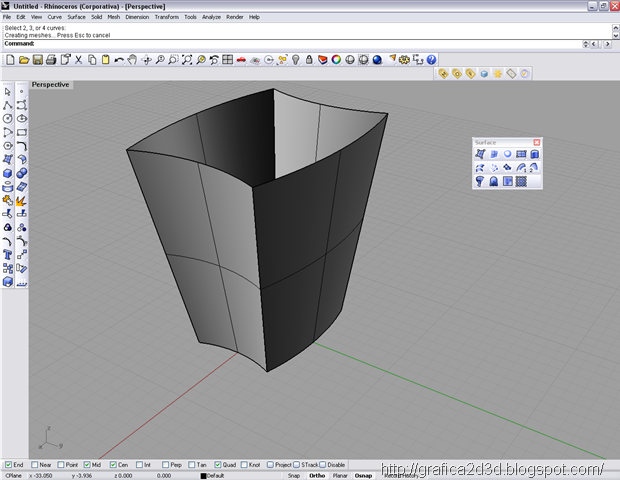Click the last icon in Surface palette bottom row
Screen dimensions: 620x480
[x=521, y=181]
